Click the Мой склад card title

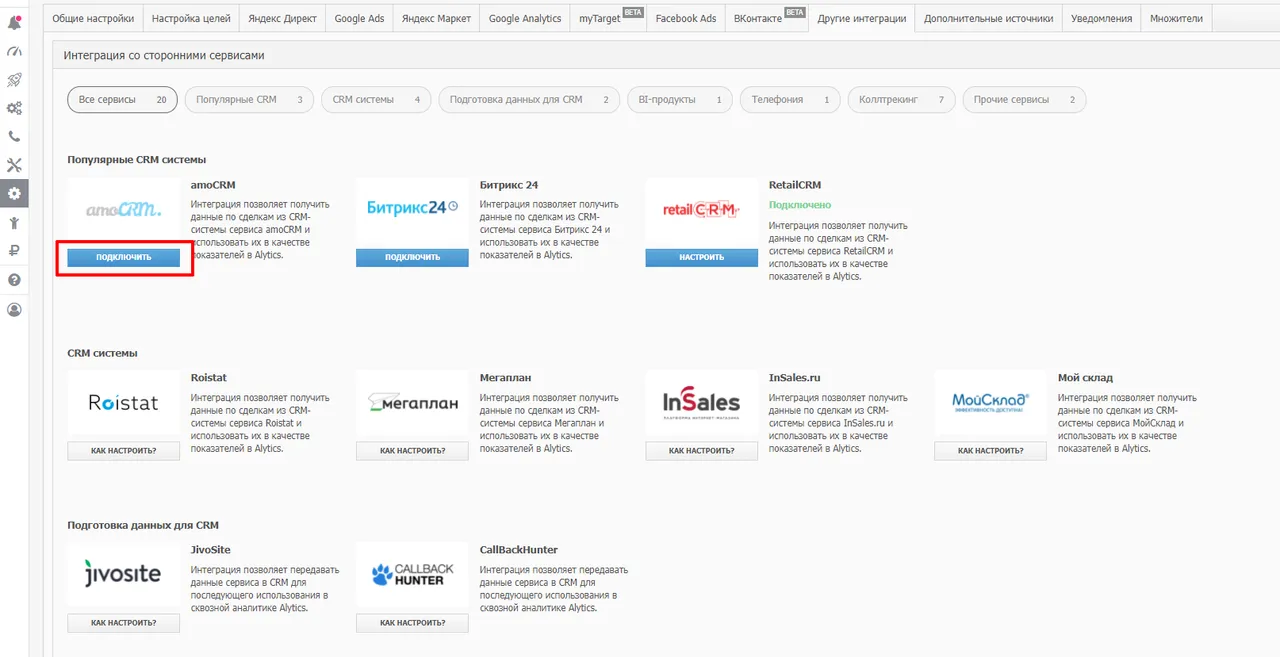[x=1085, y=378]
